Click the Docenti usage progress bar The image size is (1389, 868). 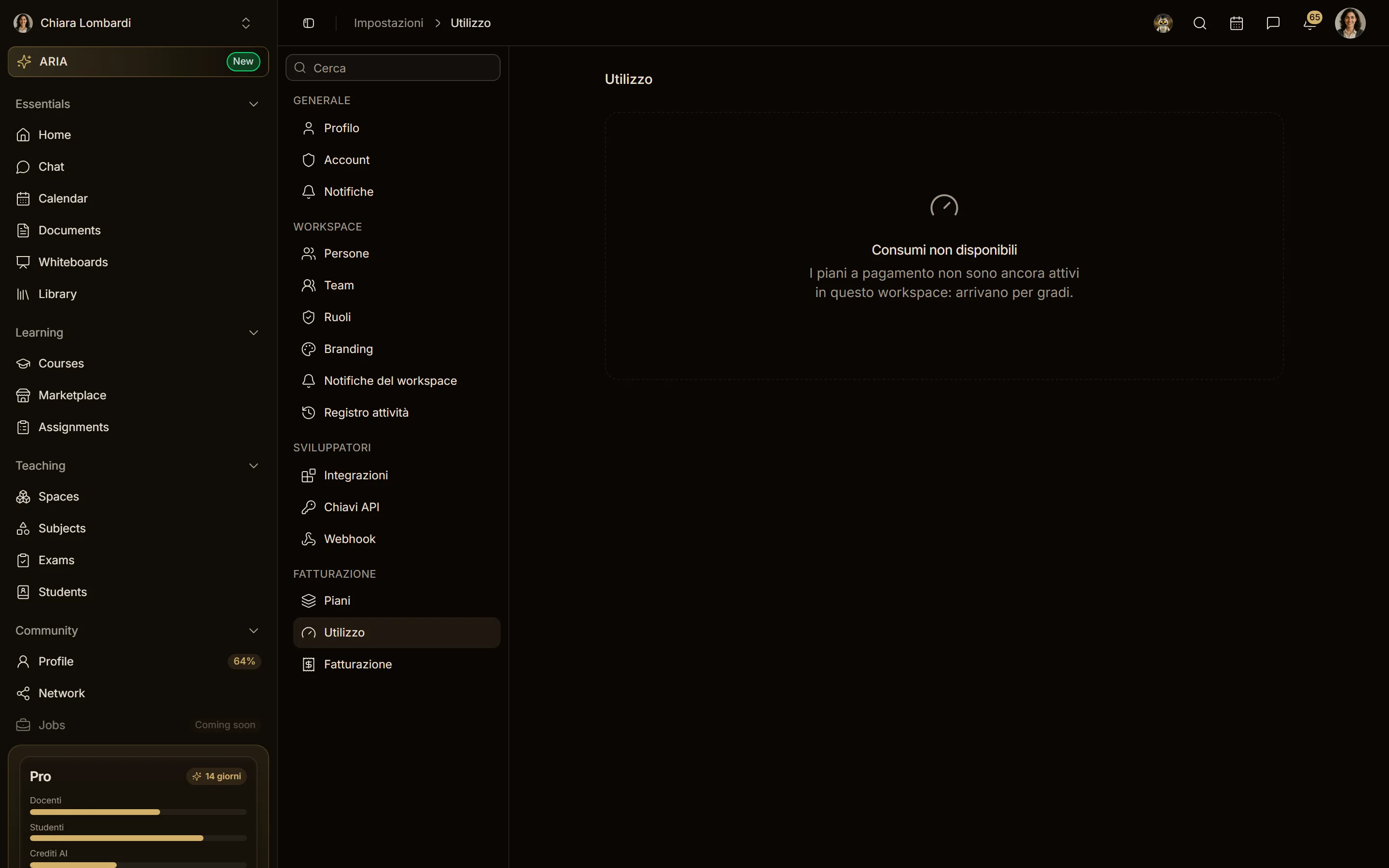point(138,812)
